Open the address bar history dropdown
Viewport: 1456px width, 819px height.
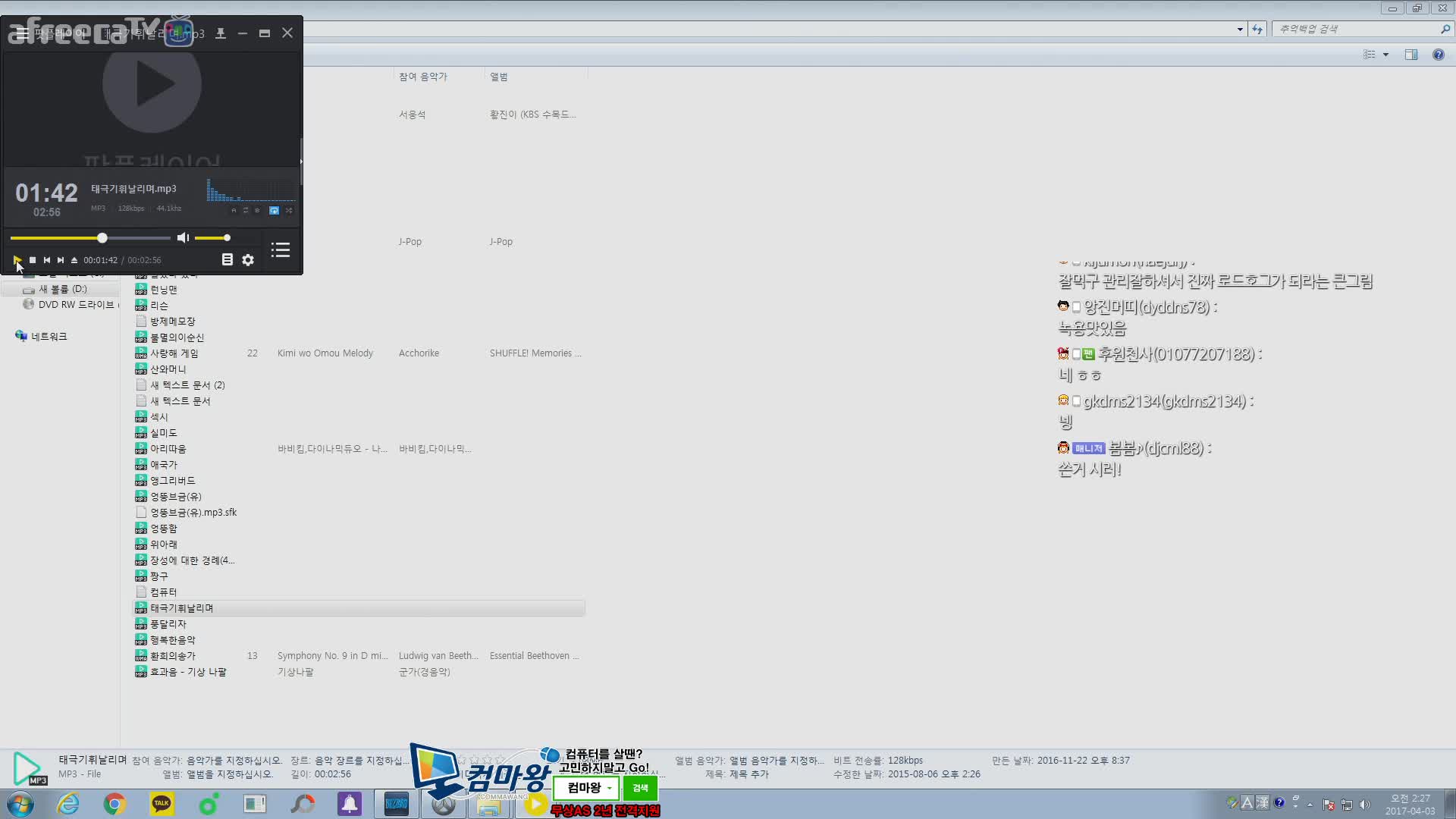coord(1239,29)
